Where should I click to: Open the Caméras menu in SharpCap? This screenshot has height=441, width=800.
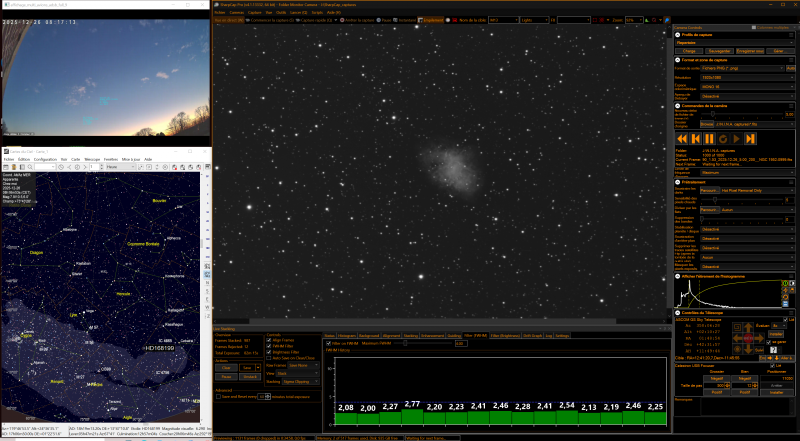coord(237,12)
